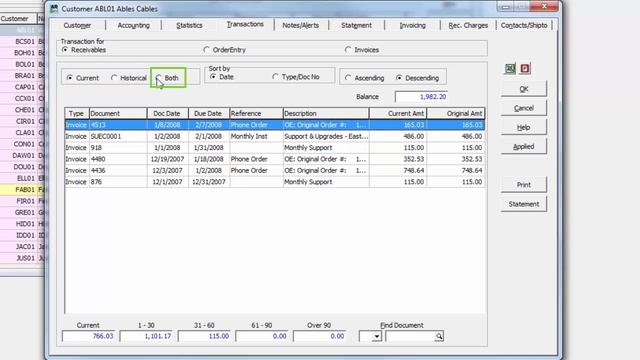Select customer BCS01 in background list
Image resolution: width=640 pixels, height=360 pixels.
pyautogui.click(x=22, y=42)
